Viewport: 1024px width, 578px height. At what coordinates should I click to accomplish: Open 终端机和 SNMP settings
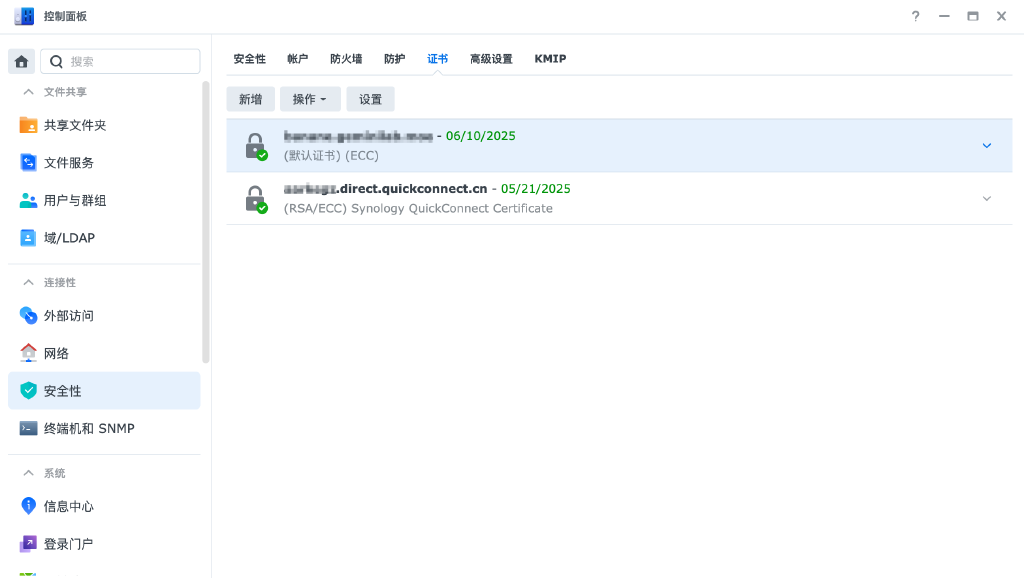click(x=90, y=428)
